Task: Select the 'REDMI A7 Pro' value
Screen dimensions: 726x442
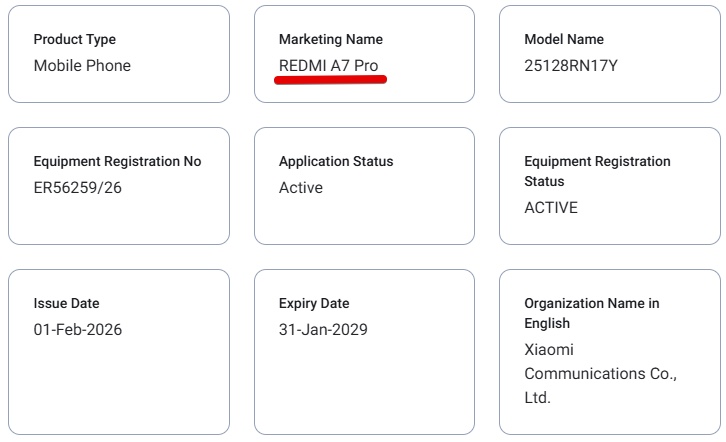Action: 328,66
